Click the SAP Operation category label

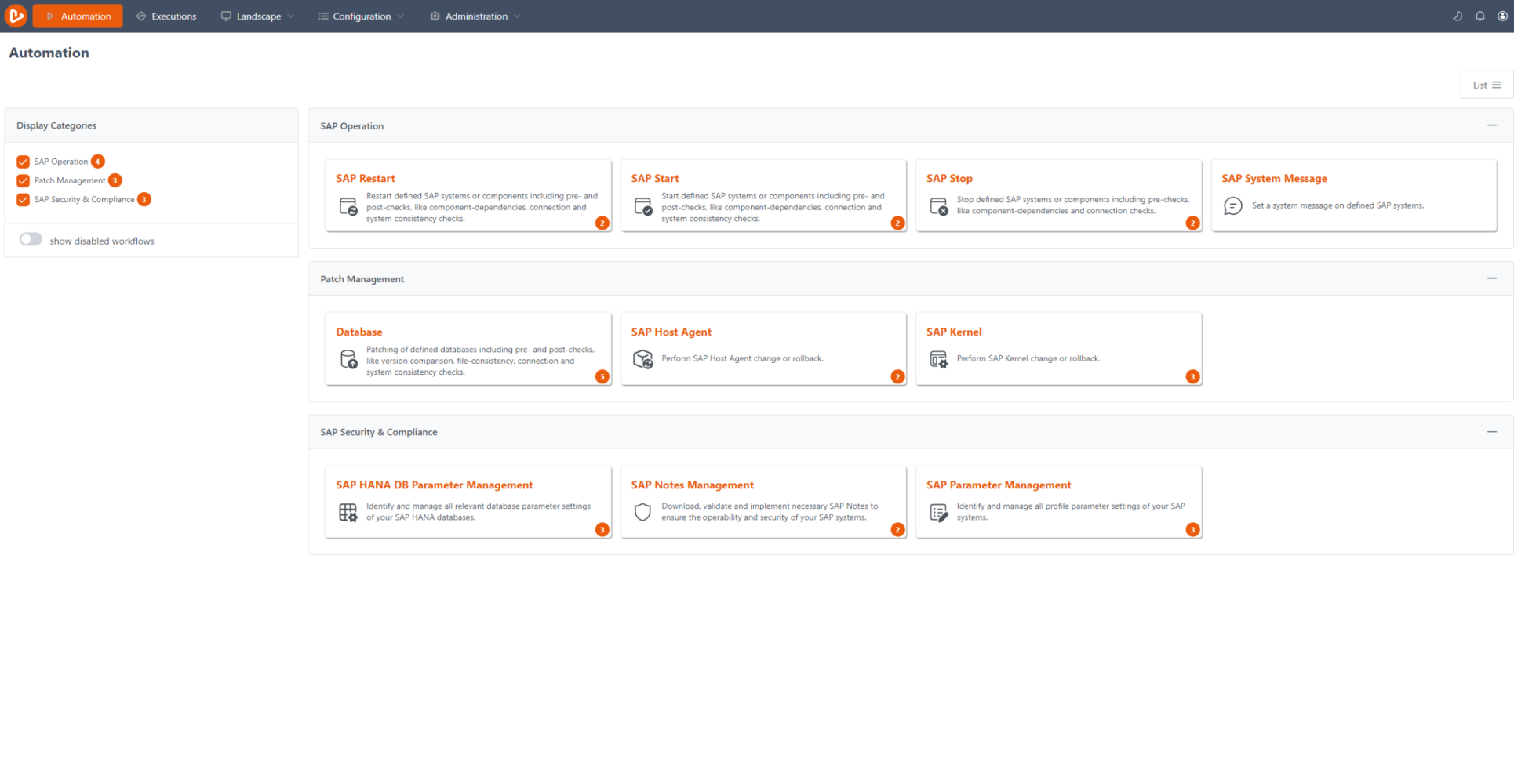(x=61, y=162)
